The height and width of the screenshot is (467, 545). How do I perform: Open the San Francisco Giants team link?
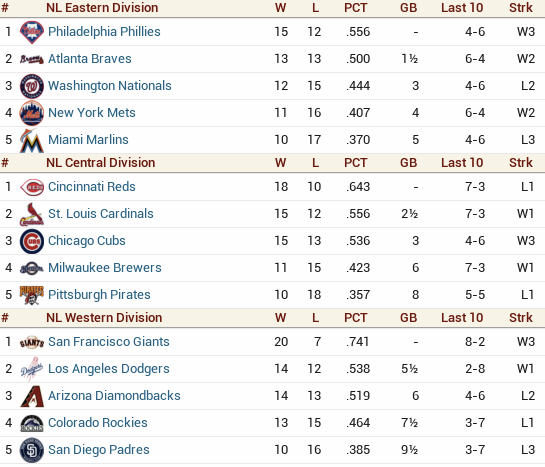[109, 342]
